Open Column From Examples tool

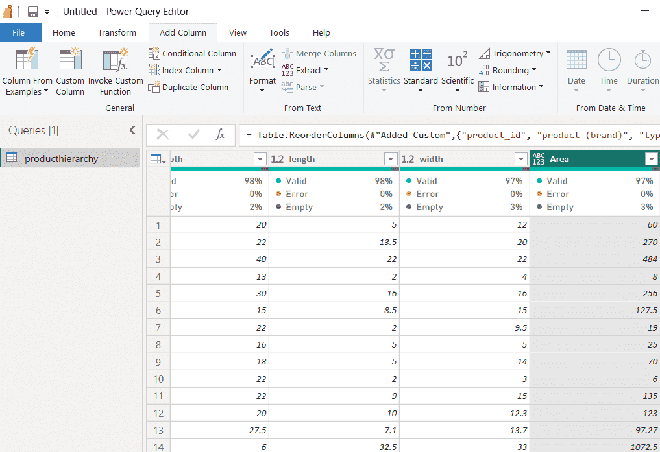27,72
